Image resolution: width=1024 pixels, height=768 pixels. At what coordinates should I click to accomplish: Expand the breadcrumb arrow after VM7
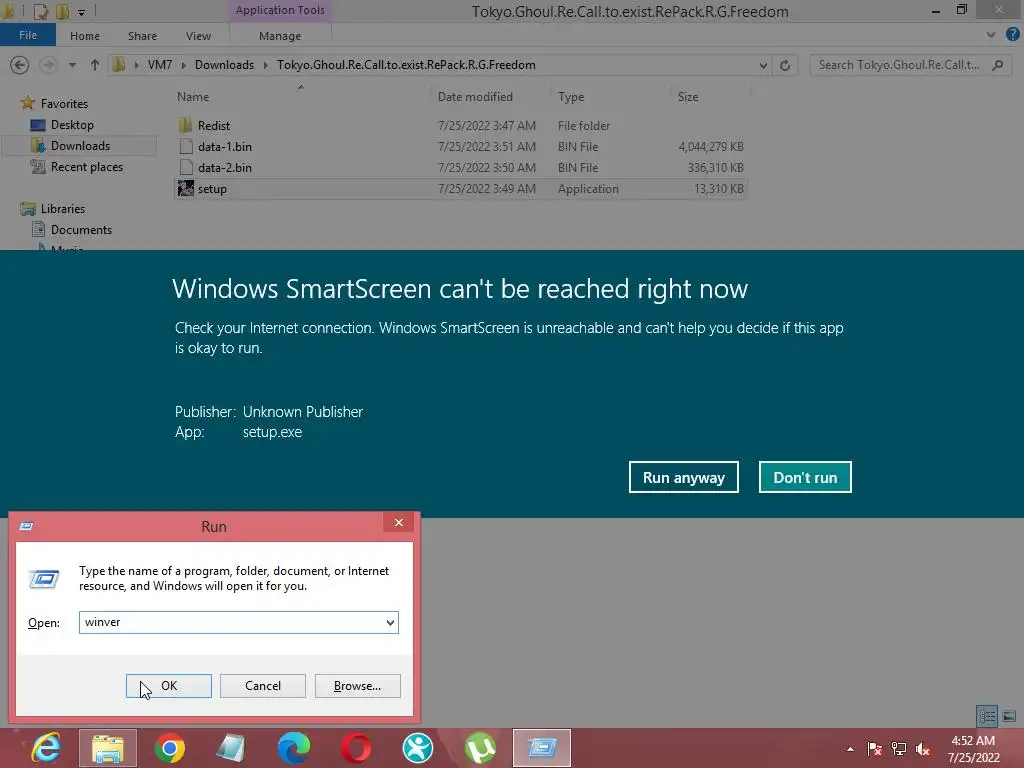click(184, 65)
